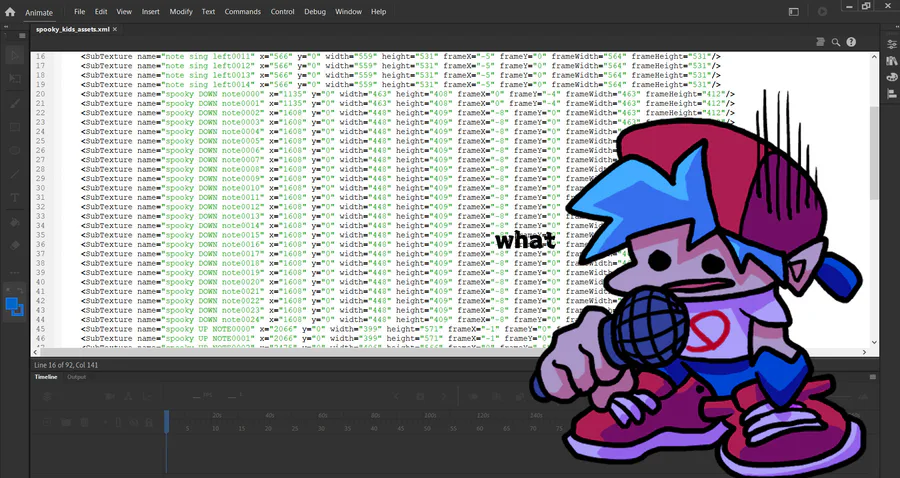Open the Window menu
The height and width of the screenshot is (478, 900).
point(348,11)
